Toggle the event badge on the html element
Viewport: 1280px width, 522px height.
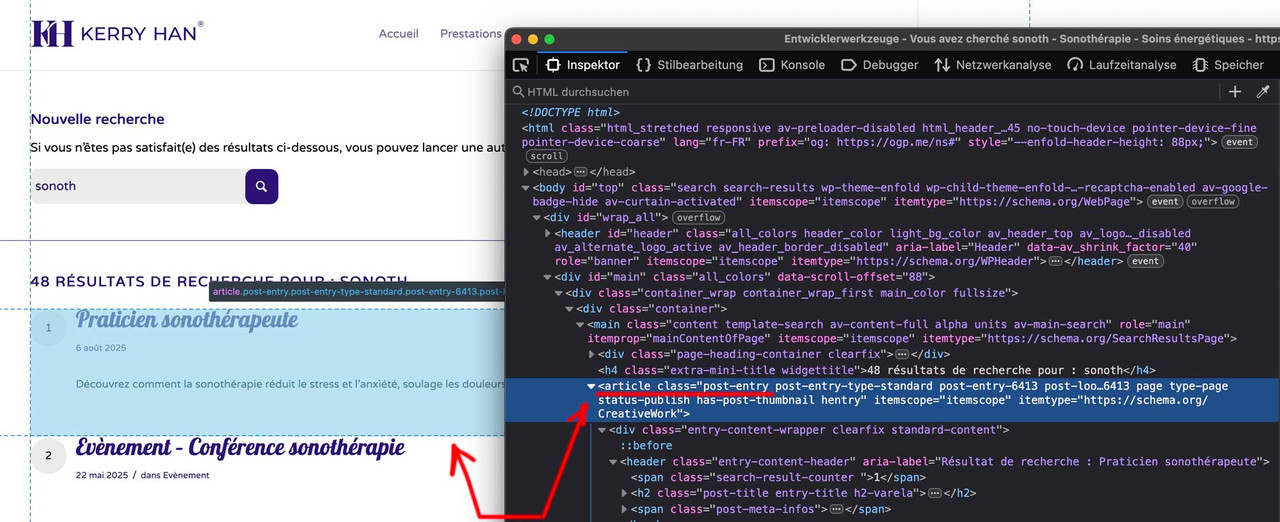(x=1240, y=143)
